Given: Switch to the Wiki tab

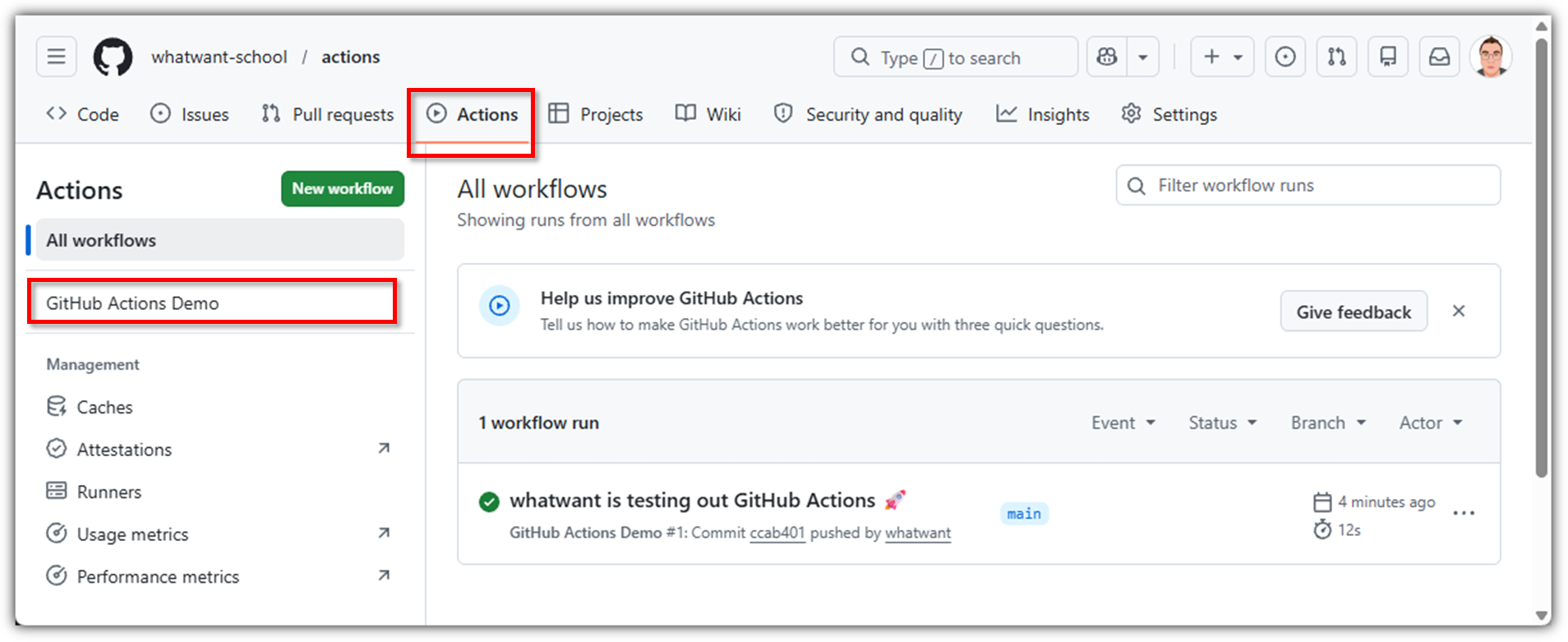Looking at the screenshot, I should pos(708,114).
